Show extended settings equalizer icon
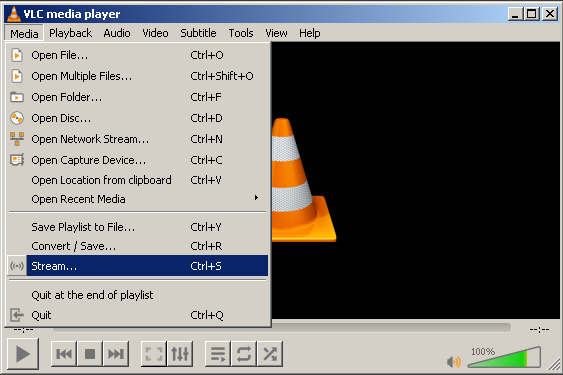This screenshot has height=375, width=563. click(x=180, y=354)
